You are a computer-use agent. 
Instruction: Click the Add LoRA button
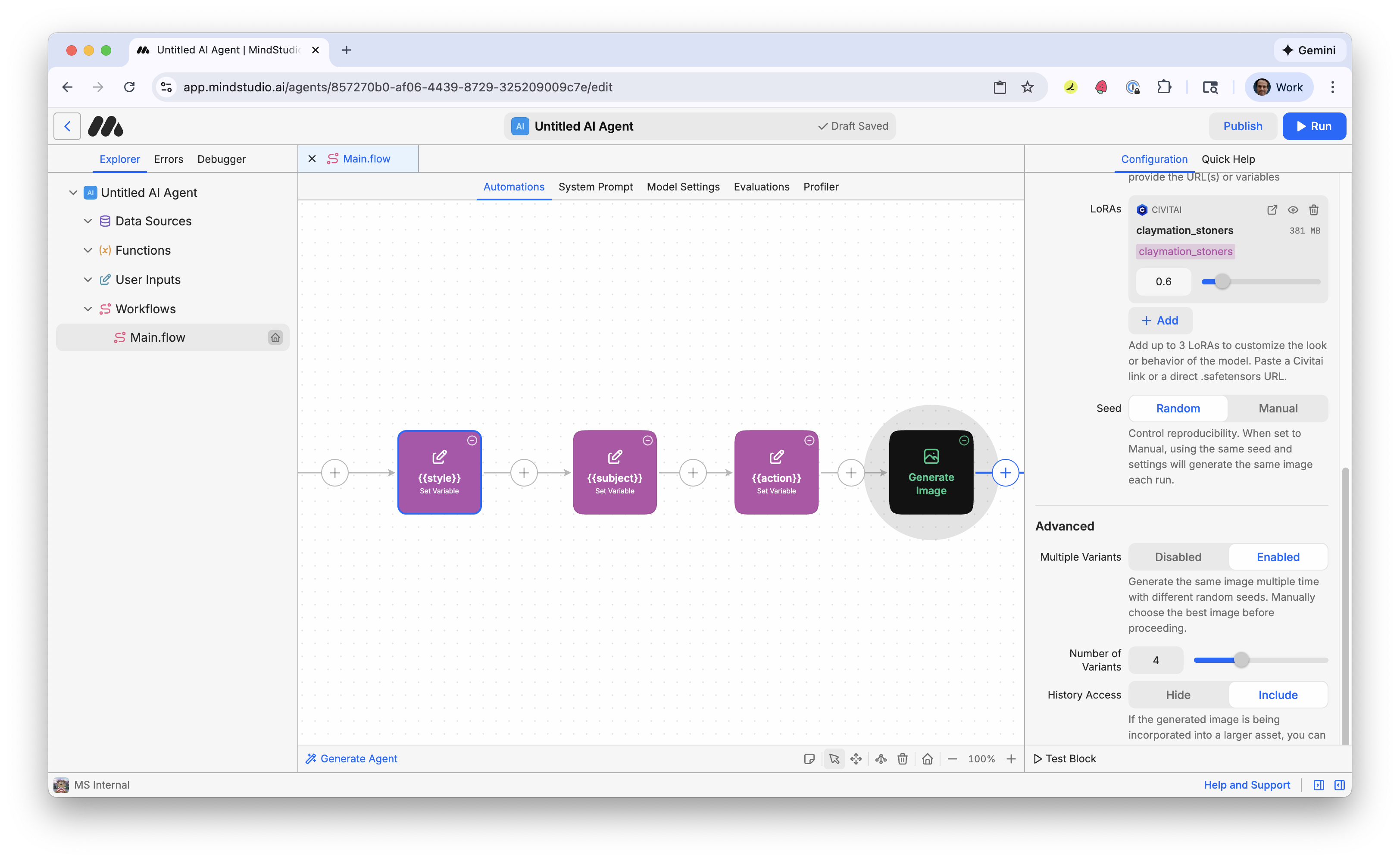tap(1159, 321)
